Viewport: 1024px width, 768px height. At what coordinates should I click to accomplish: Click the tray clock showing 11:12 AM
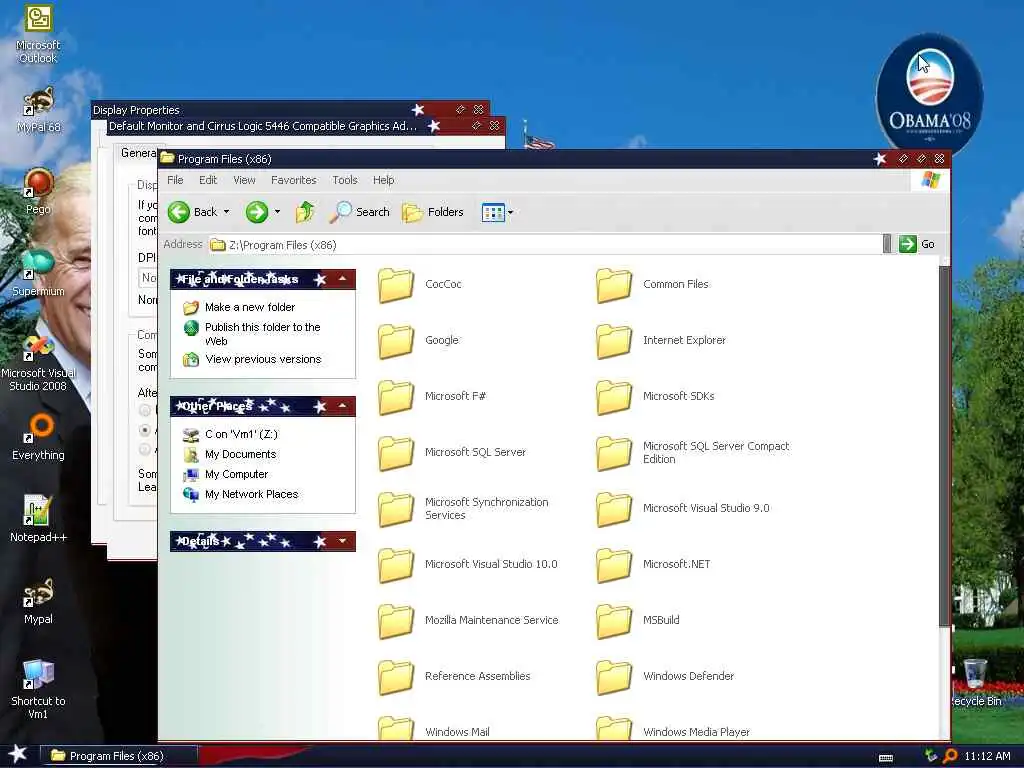click(987, 756)
